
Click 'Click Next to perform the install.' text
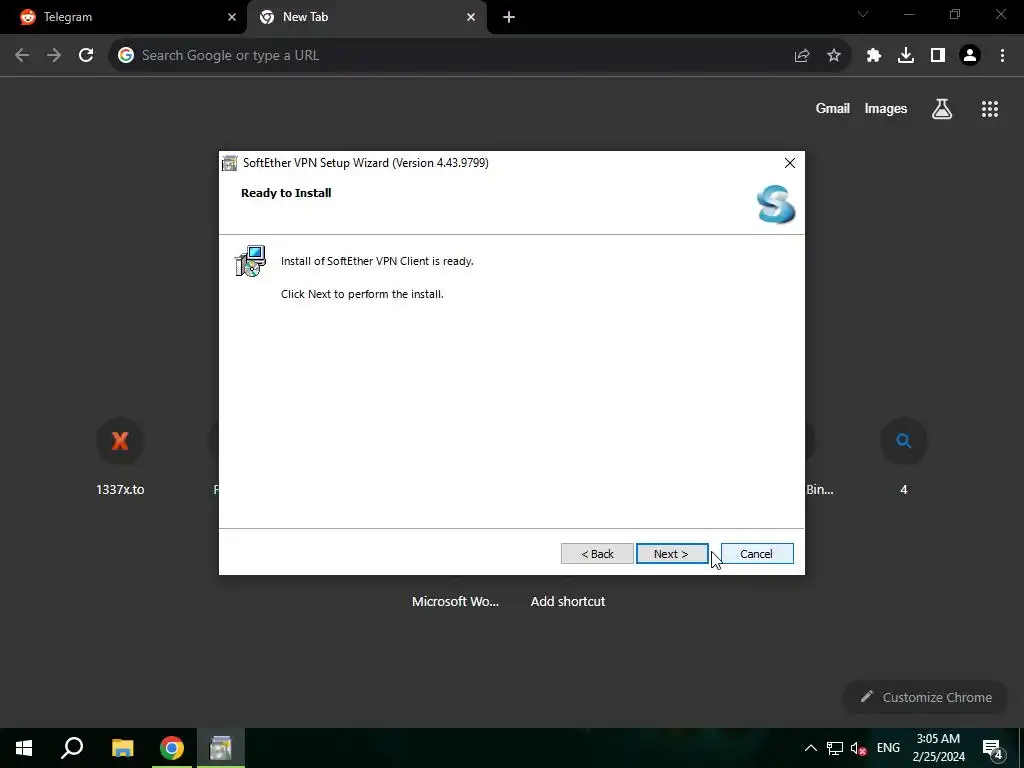(362, 295)
